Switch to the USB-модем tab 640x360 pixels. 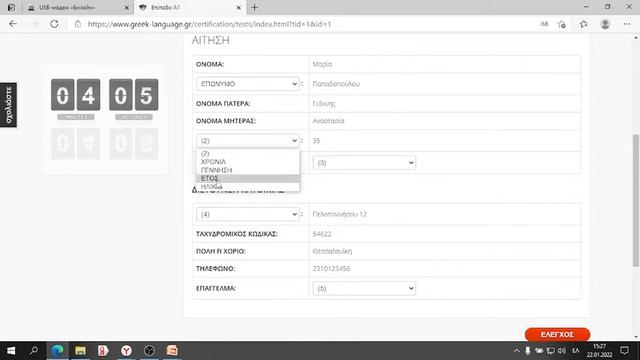pos(78,7)
